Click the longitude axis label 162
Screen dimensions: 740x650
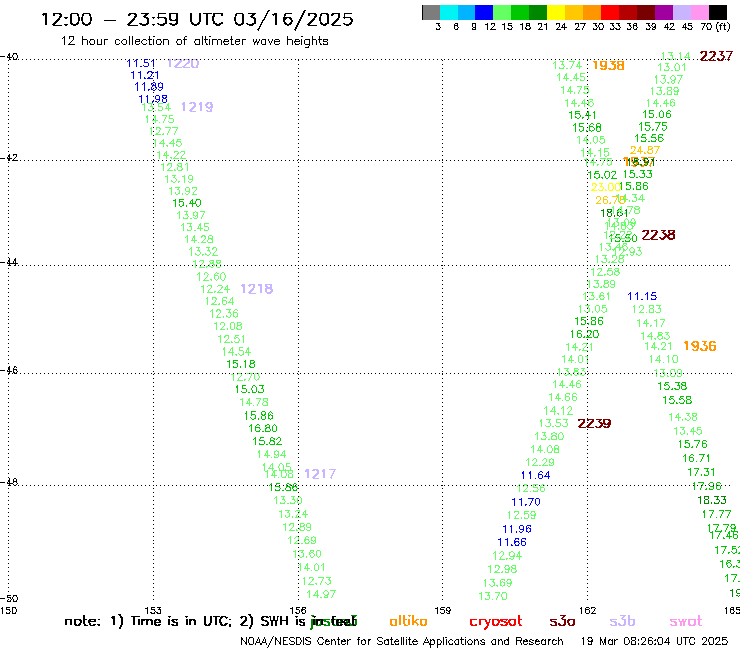pos(587,610)
